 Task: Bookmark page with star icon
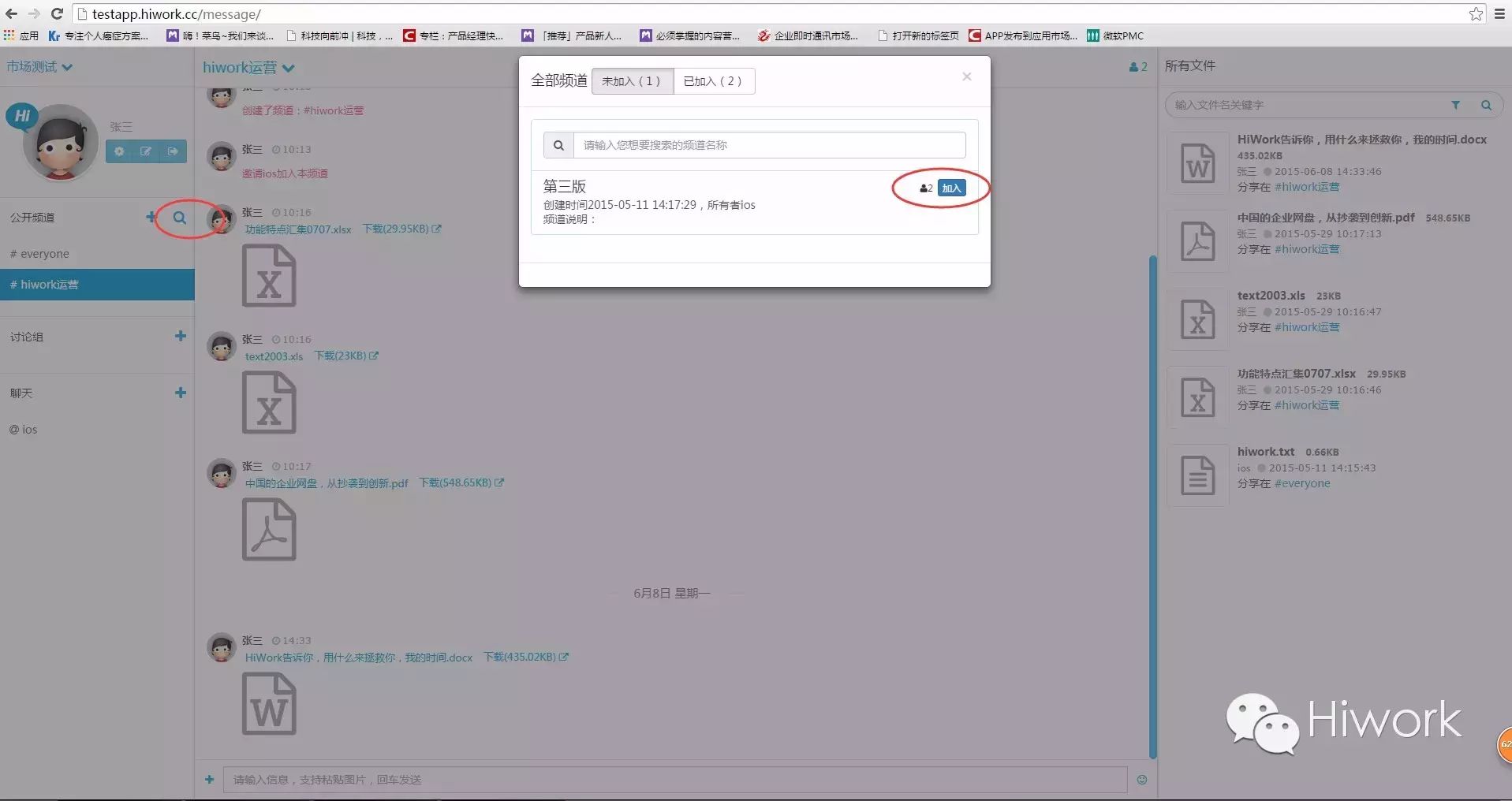pyautogui.click(x=1476, y=13)
